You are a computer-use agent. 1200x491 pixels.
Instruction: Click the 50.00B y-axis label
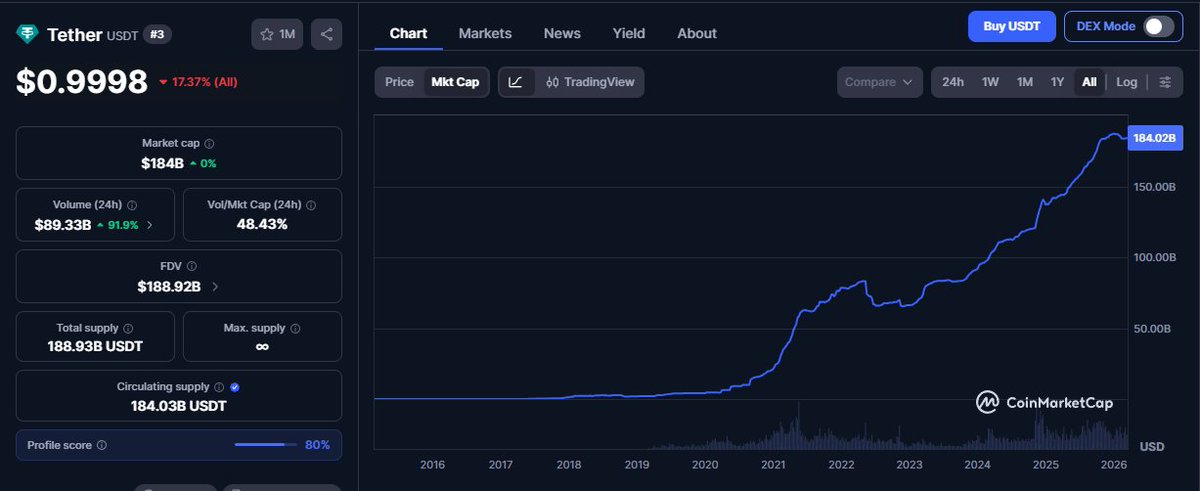tap(1154, 328)
